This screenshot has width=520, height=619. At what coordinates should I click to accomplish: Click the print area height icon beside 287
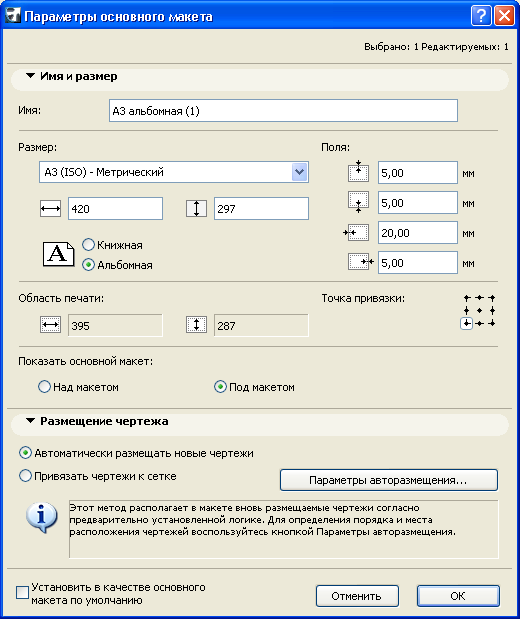click(x=196, y=325)
